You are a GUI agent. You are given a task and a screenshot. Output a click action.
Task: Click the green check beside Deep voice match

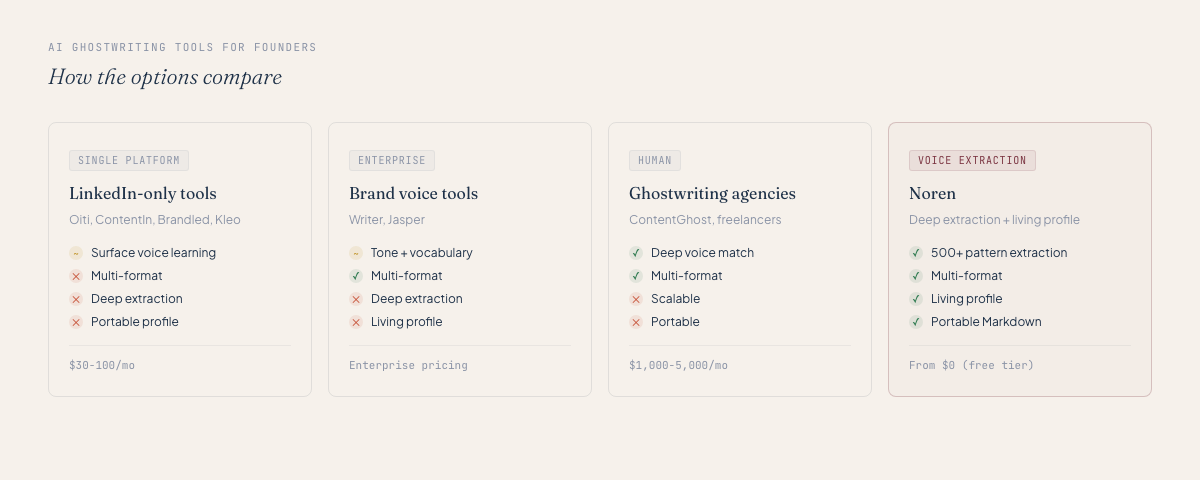636,253
